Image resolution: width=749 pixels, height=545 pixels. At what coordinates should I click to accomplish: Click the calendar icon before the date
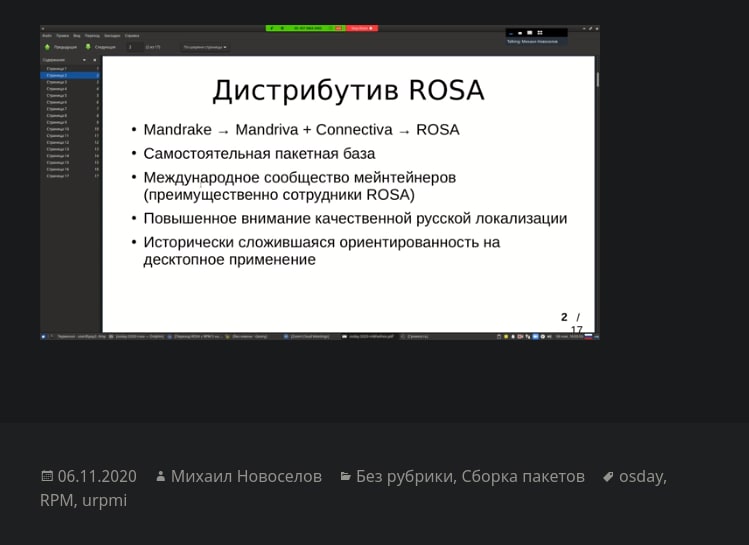pos(47,476)
